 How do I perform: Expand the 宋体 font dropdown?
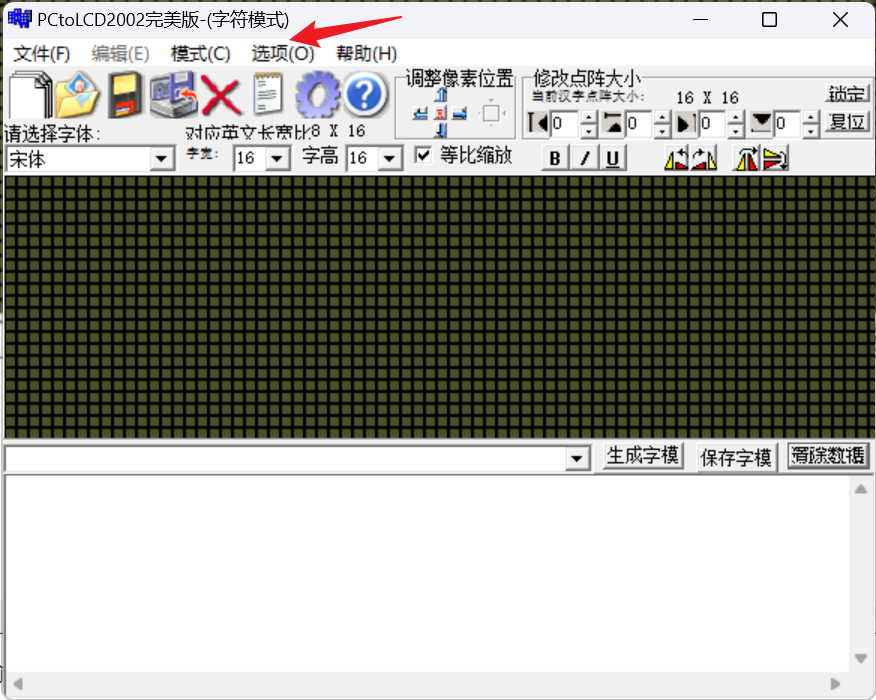(161, 159)
